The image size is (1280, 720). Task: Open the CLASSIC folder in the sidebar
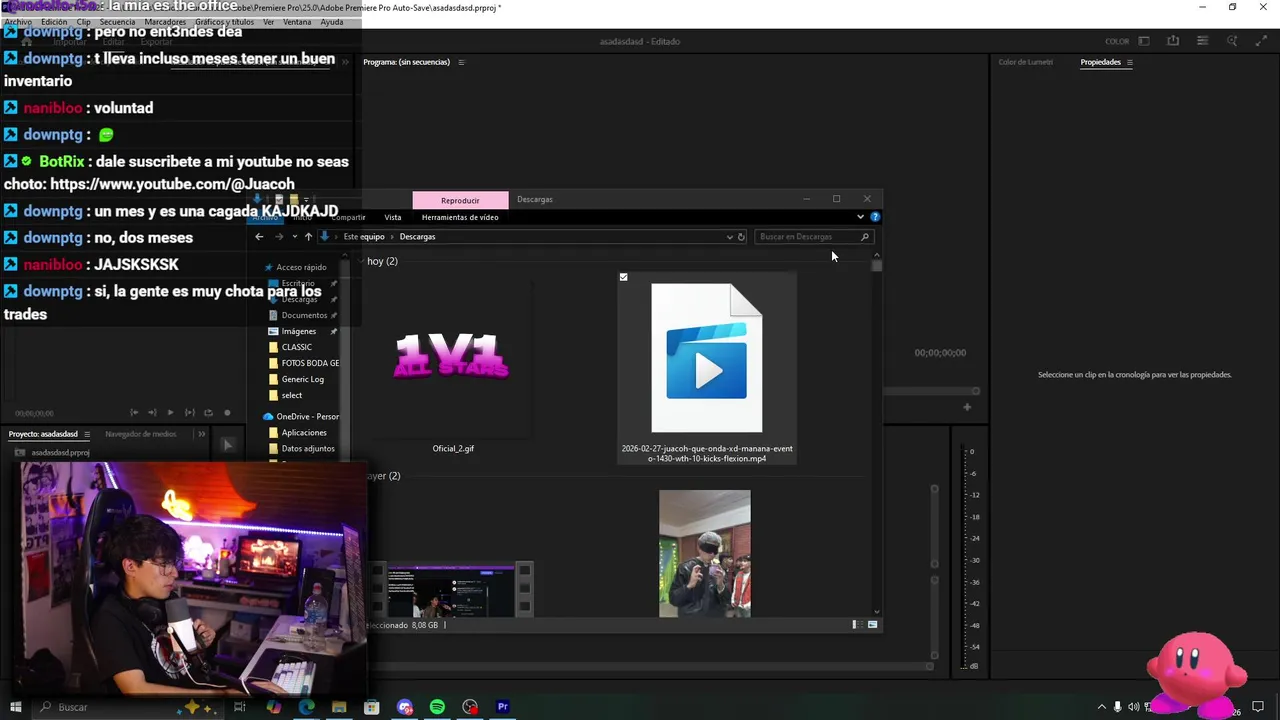(296, 347)
